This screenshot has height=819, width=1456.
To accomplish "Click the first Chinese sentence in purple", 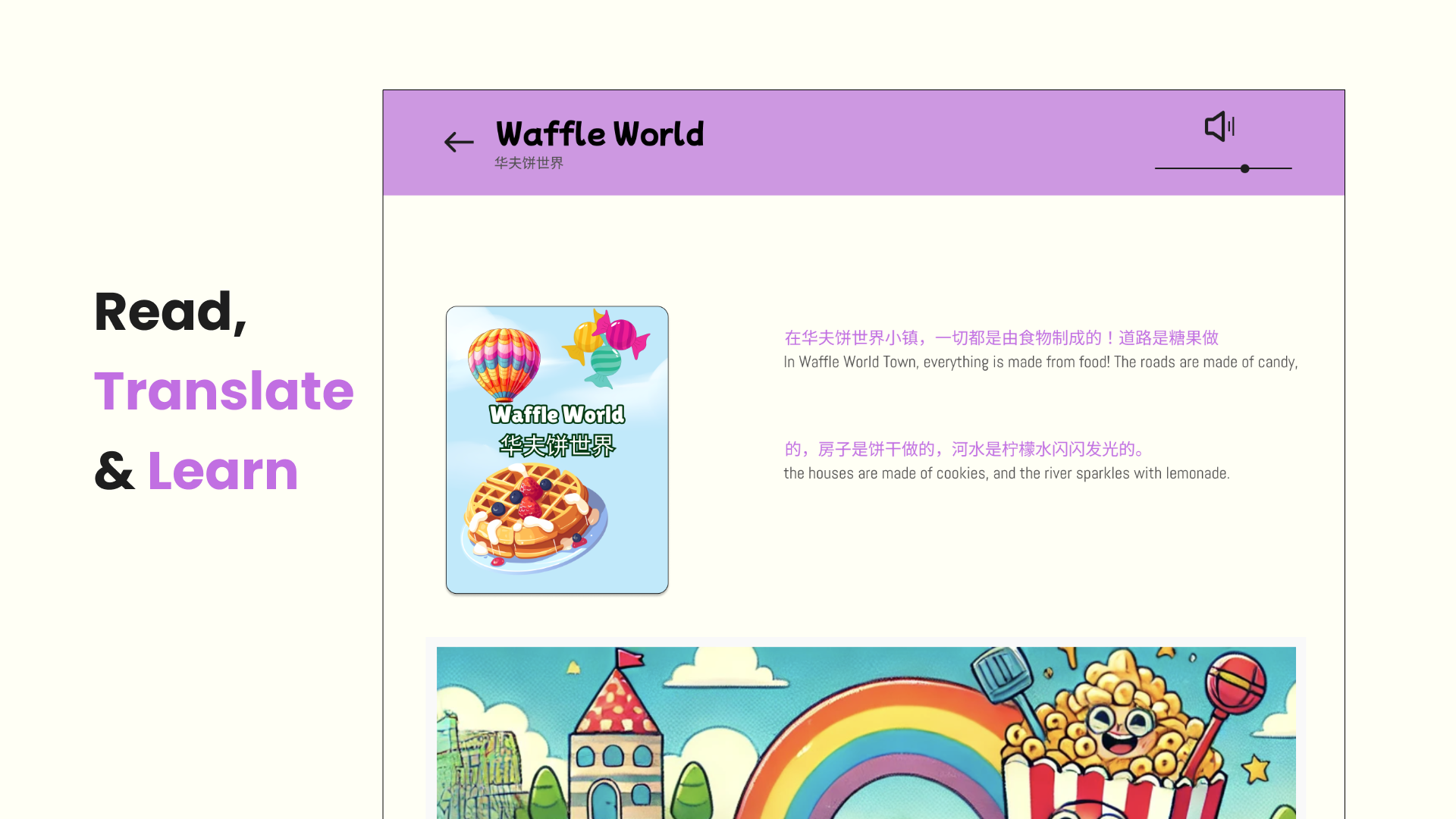I will [x=1001, y=337].
